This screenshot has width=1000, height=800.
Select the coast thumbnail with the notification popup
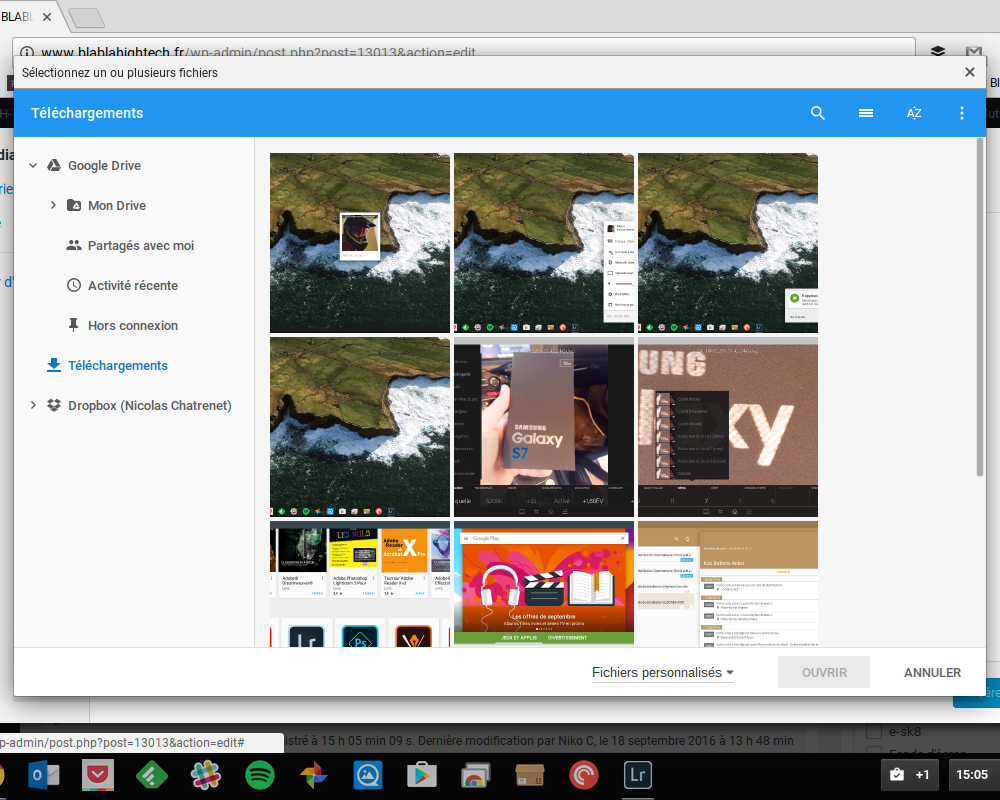(x=728, y=243)
